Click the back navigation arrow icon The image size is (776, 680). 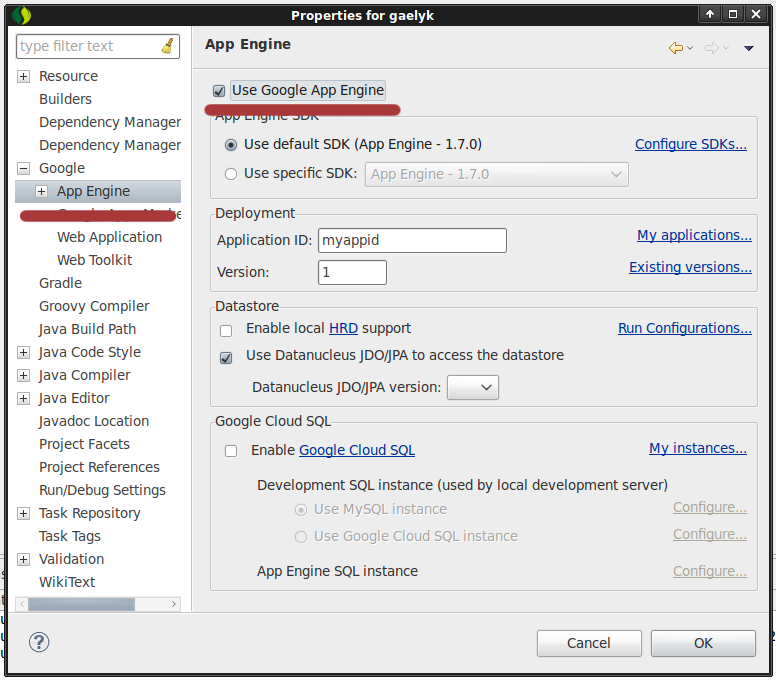(x=676, y=48)
